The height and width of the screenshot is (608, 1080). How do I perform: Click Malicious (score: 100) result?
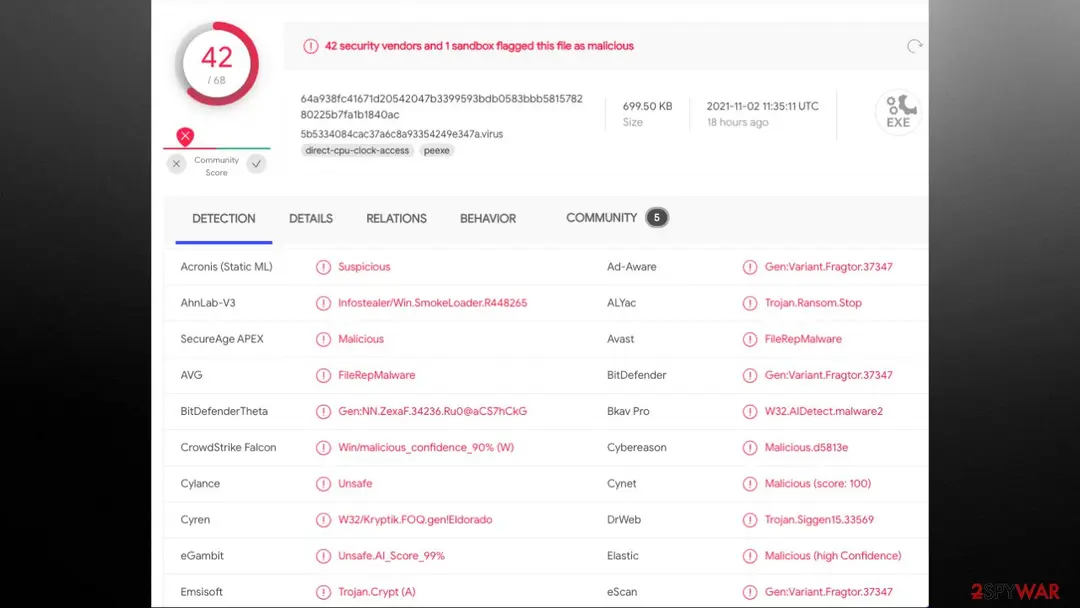click(x=818, y=483)
